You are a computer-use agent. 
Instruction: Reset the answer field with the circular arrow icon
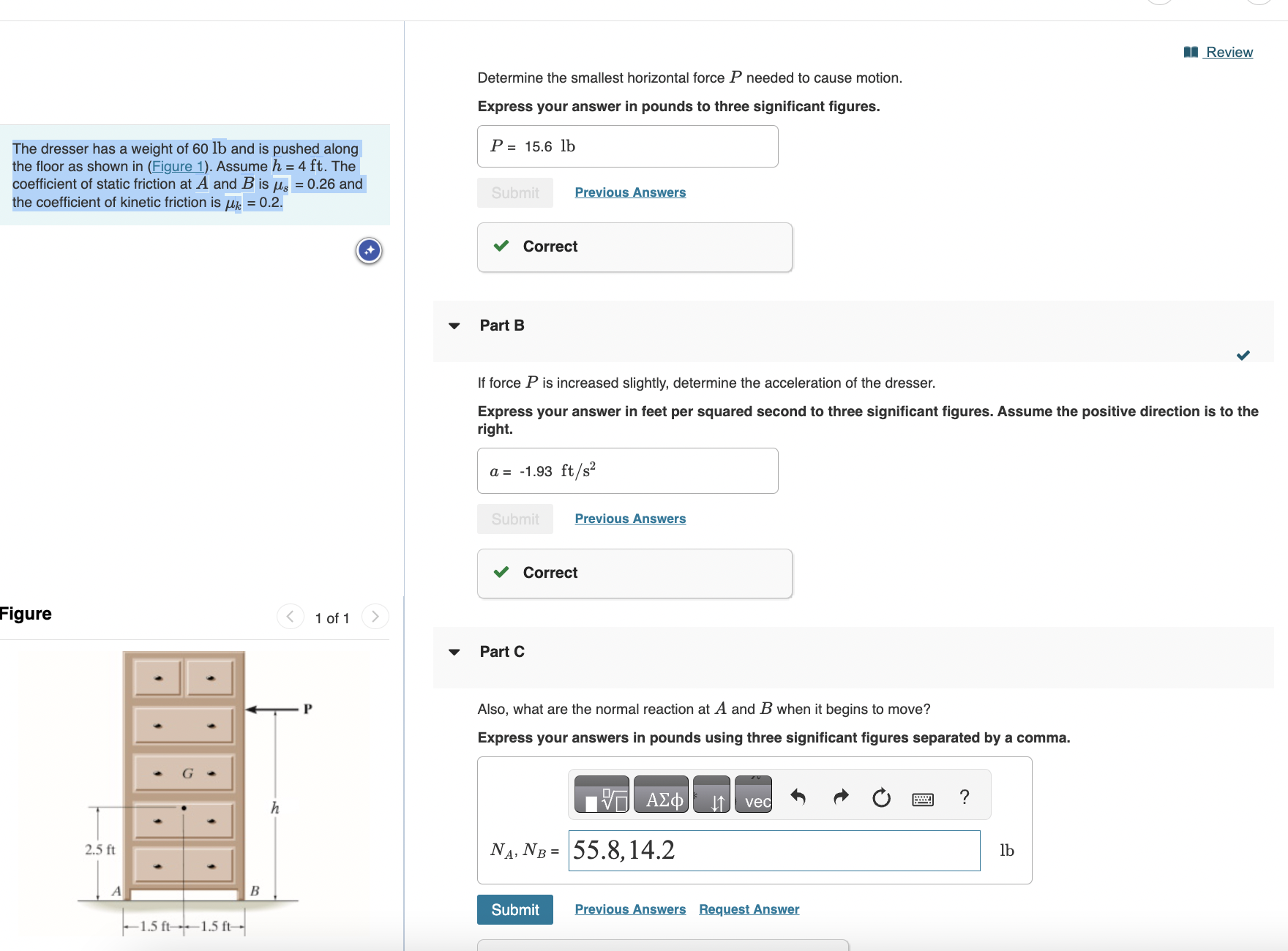[x=880, y=797]
